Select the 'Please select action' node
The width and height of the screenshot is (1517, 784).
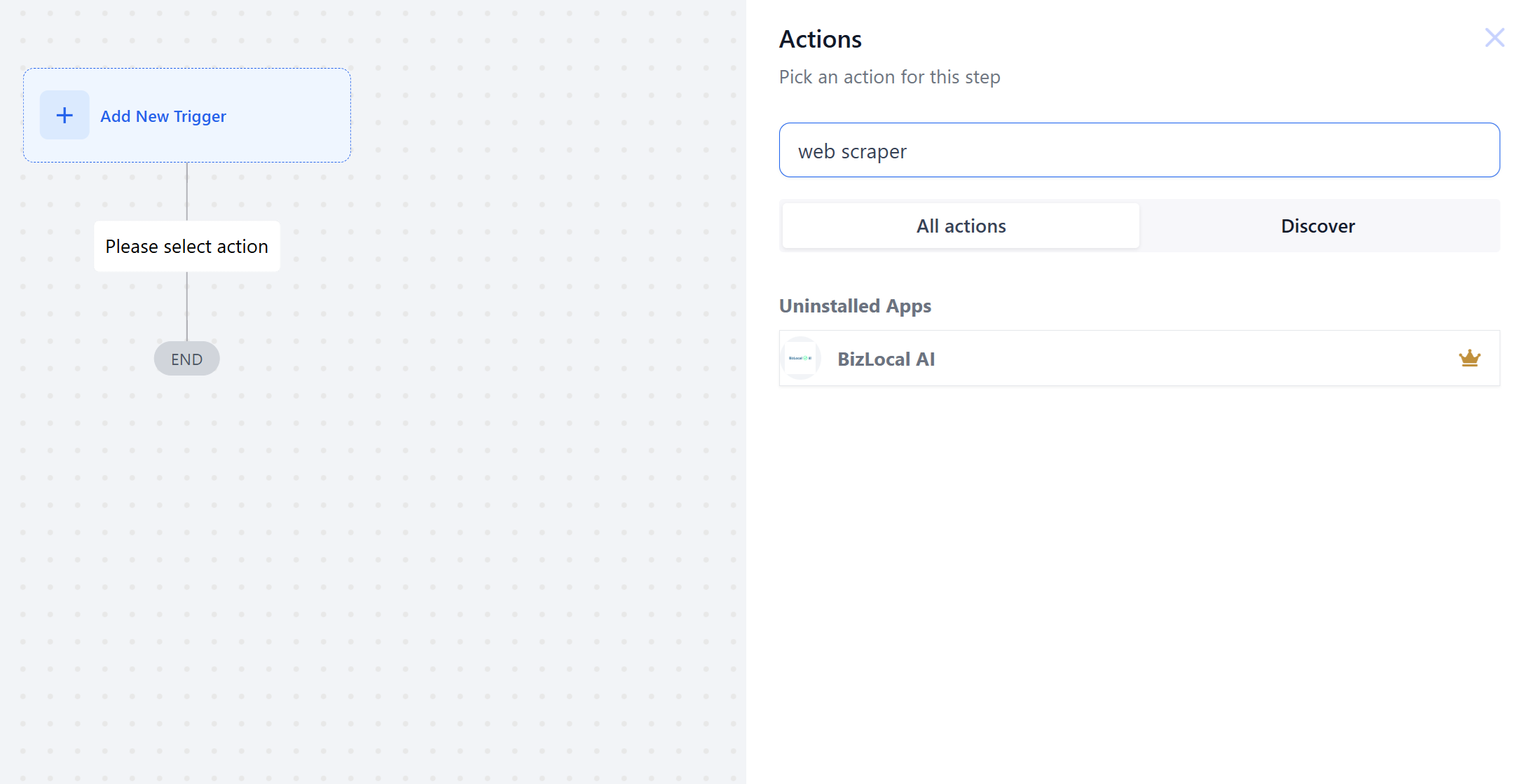click(187, 247)
